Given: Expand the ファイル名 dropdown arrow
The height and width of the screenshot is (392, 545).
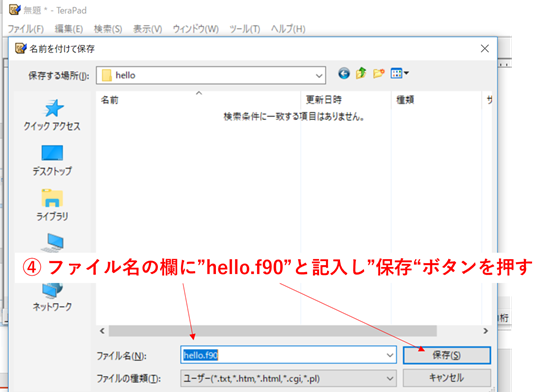Looking at the screenshot, I should (390, 355).
